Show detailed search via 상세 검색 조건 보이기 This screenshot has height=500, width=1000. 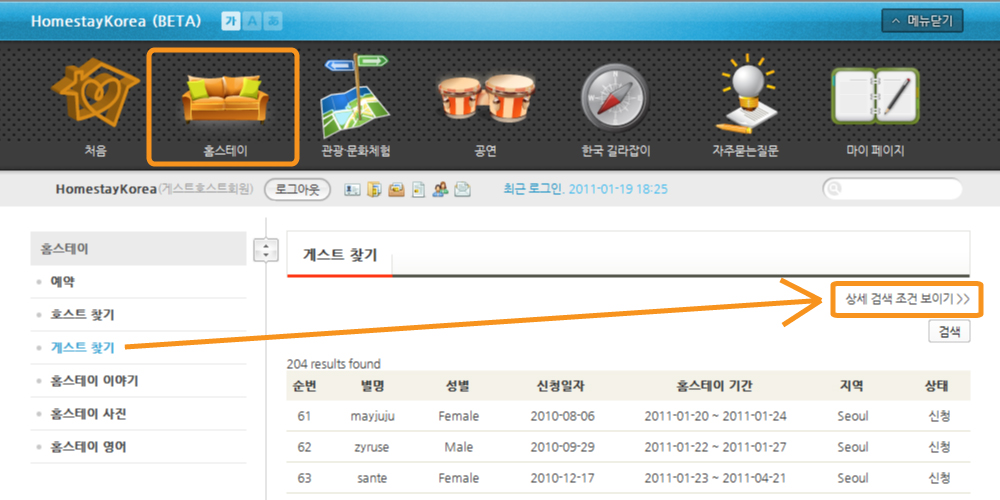click(x=908, y=298)
